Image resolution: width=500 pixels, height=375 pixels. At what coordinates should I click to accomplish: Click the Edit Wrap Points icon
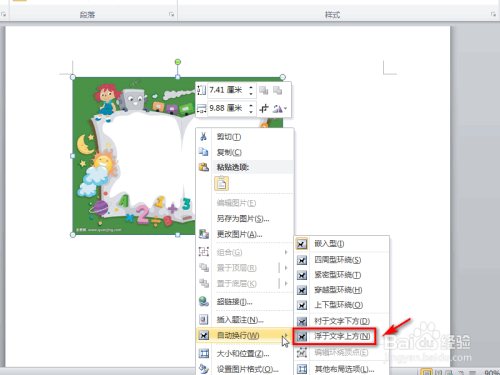click(x=302, y=352)
